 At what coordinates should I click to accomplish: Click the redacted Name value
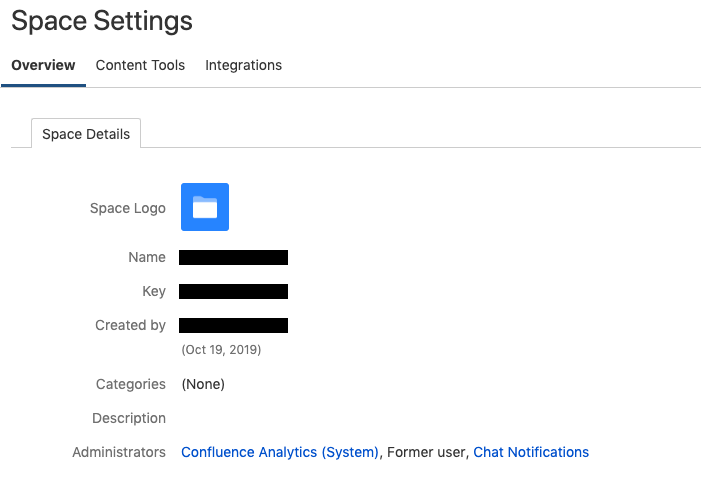pyautogui.click(x=233, y=258)
